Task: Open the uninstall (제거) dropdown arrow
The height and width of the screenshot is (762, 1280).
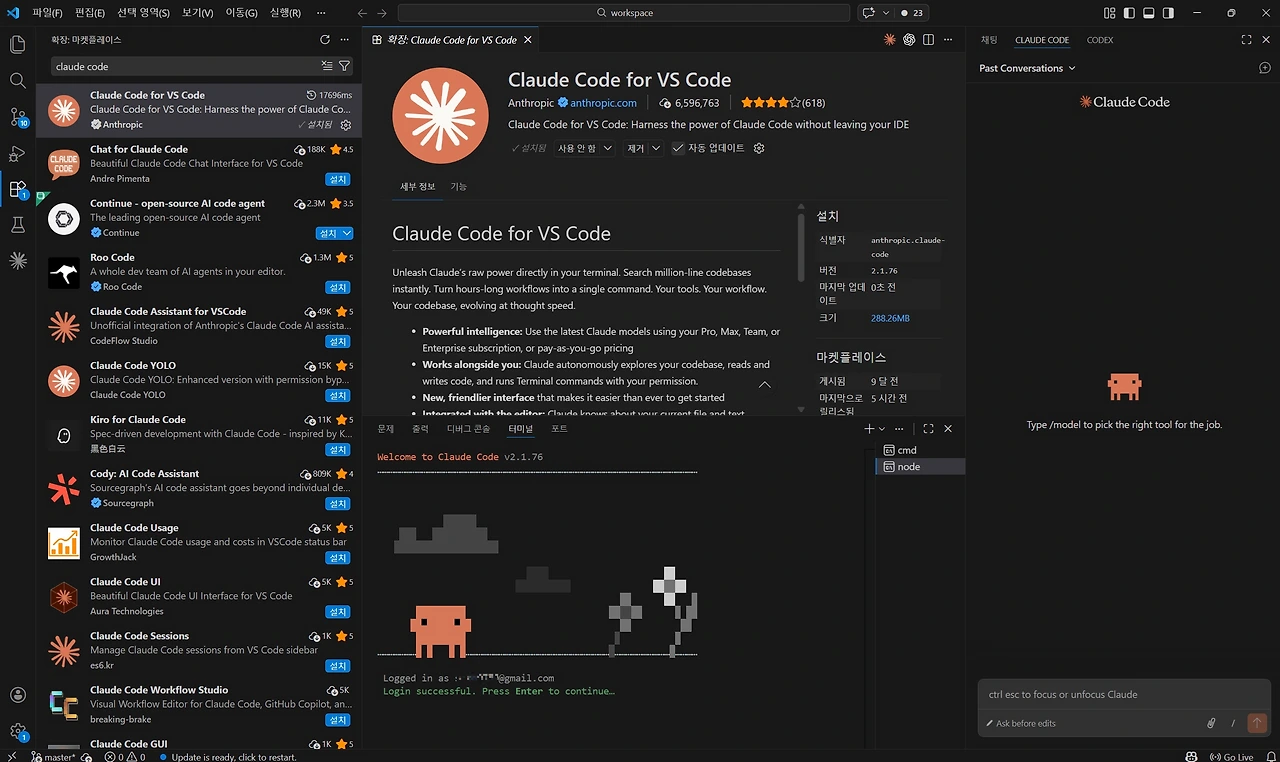Action: tap(656, 148)
